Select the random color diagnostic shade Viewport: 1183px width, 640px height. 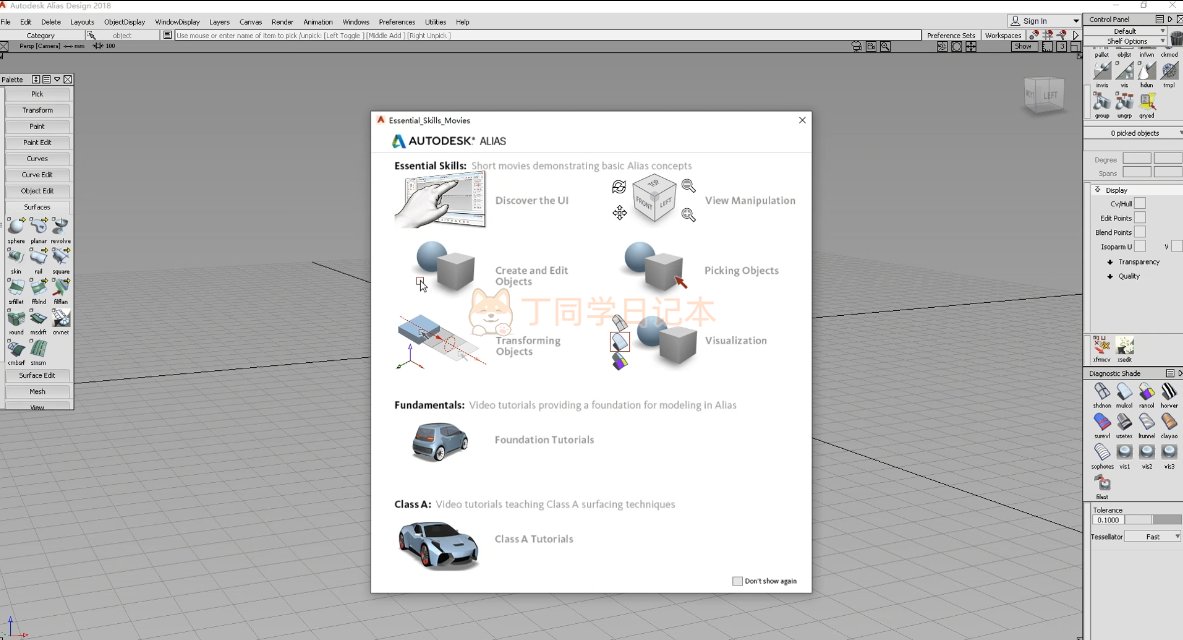[1146, 392]
